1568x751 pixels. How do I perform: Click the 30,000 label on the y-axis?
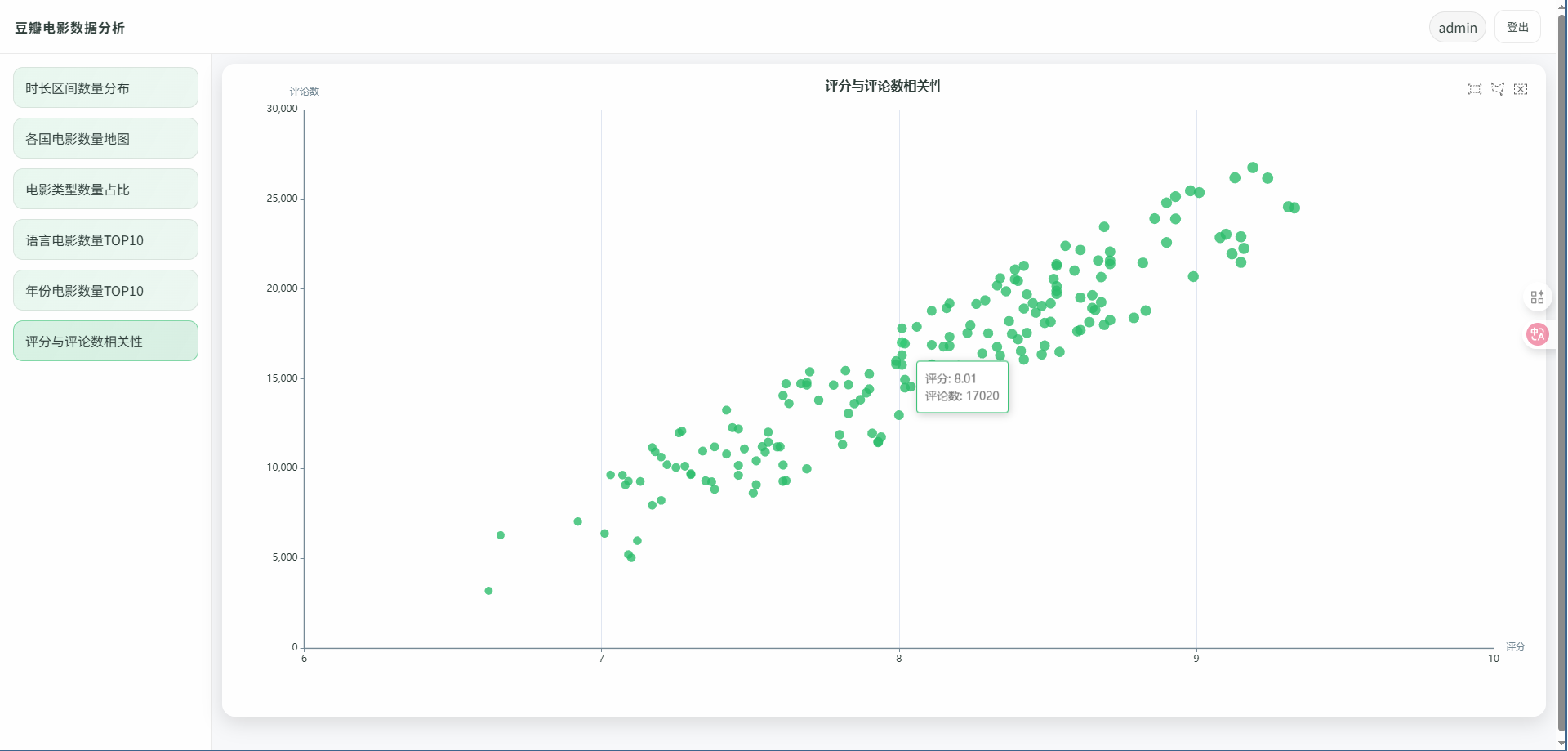tap(282, 109)
